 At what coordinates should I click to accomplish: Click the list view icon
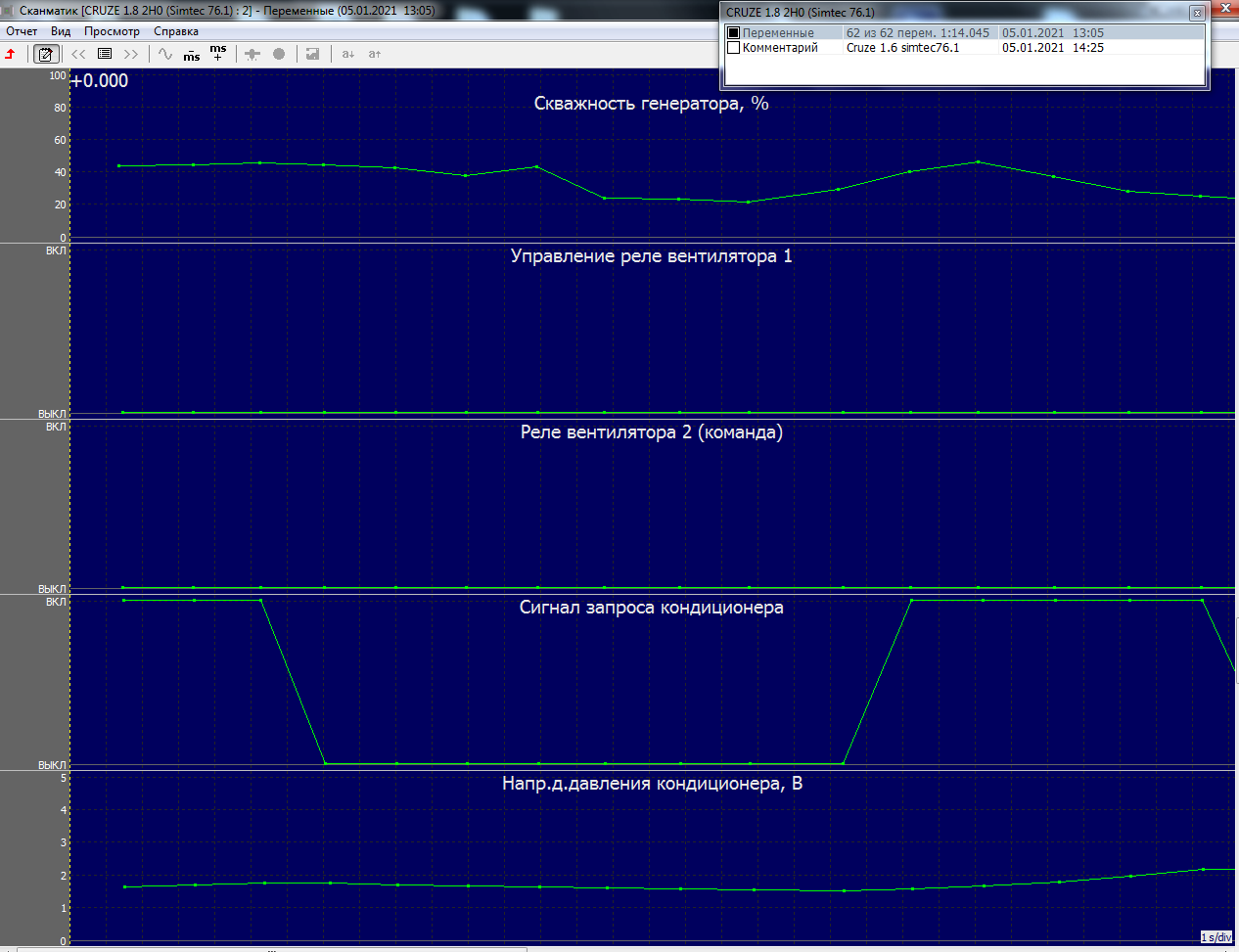105,54
